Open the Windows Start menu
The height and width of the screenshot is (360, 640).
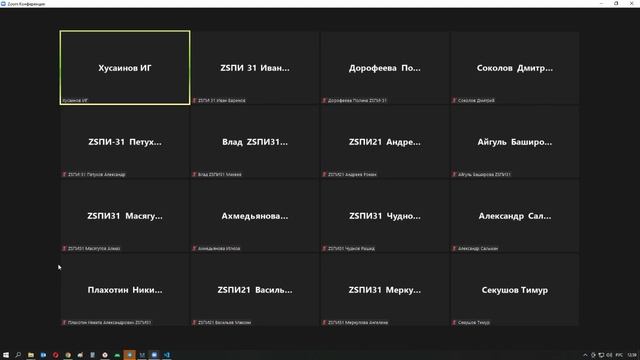(6, 355)
